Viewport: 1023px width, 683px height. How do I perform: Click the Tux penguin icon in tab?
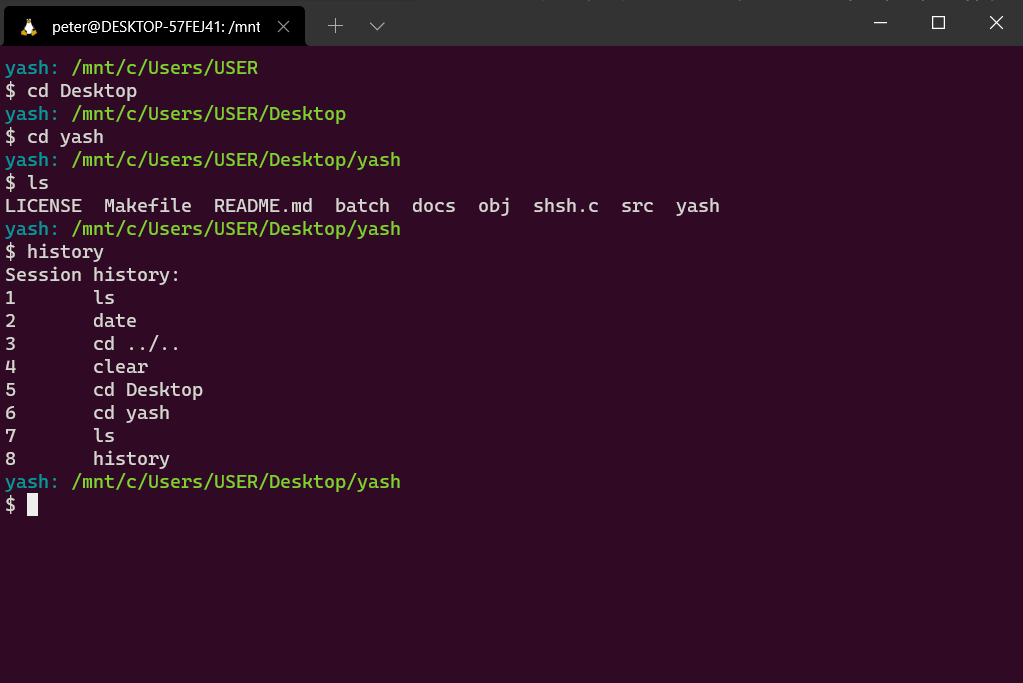tap(29, 26)
